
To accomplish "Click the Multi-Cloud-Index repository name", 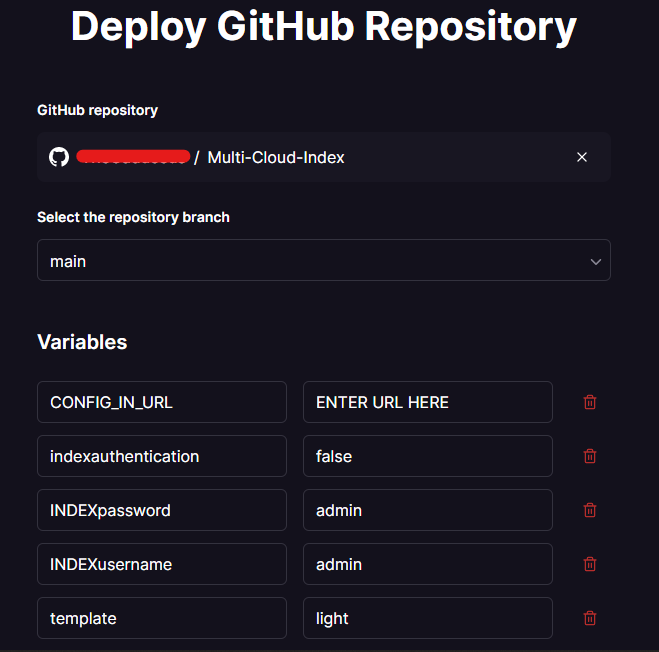I will point(276,158).
